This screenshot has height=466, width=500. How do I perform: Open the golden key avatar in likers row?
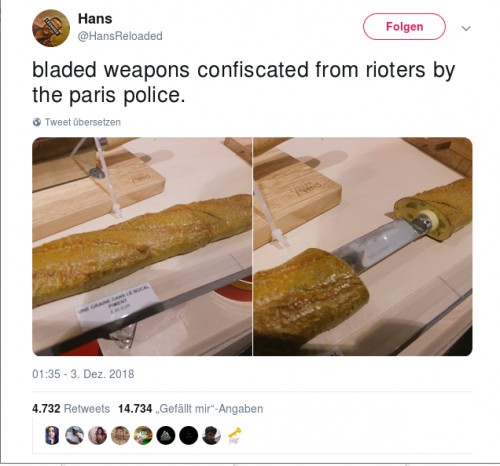tap(234, 435)
